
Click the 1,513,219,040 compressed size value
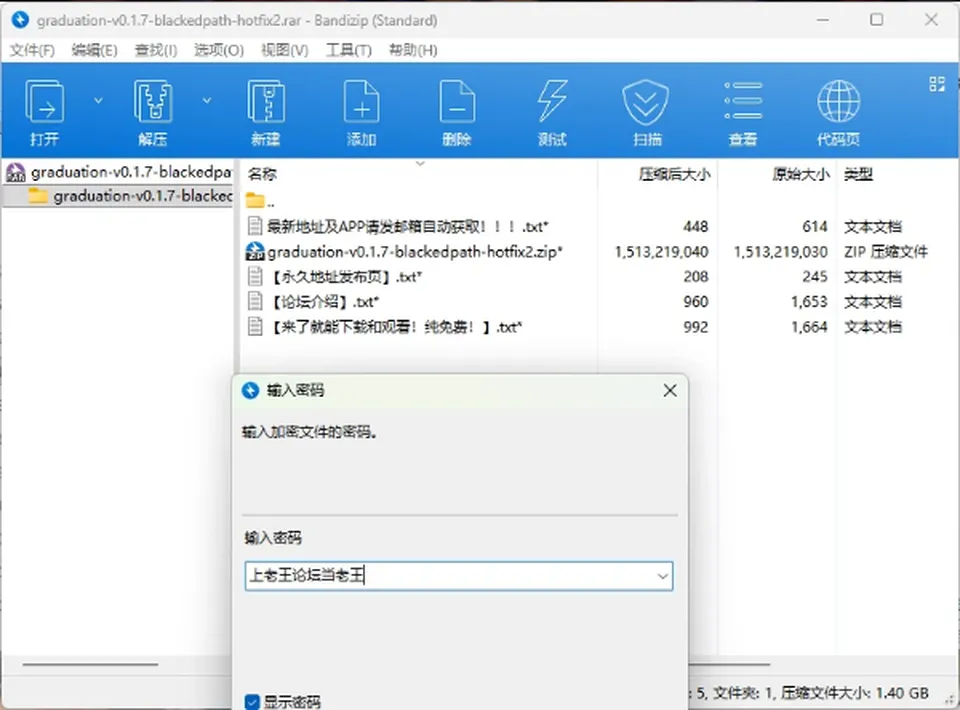[661, 252]
